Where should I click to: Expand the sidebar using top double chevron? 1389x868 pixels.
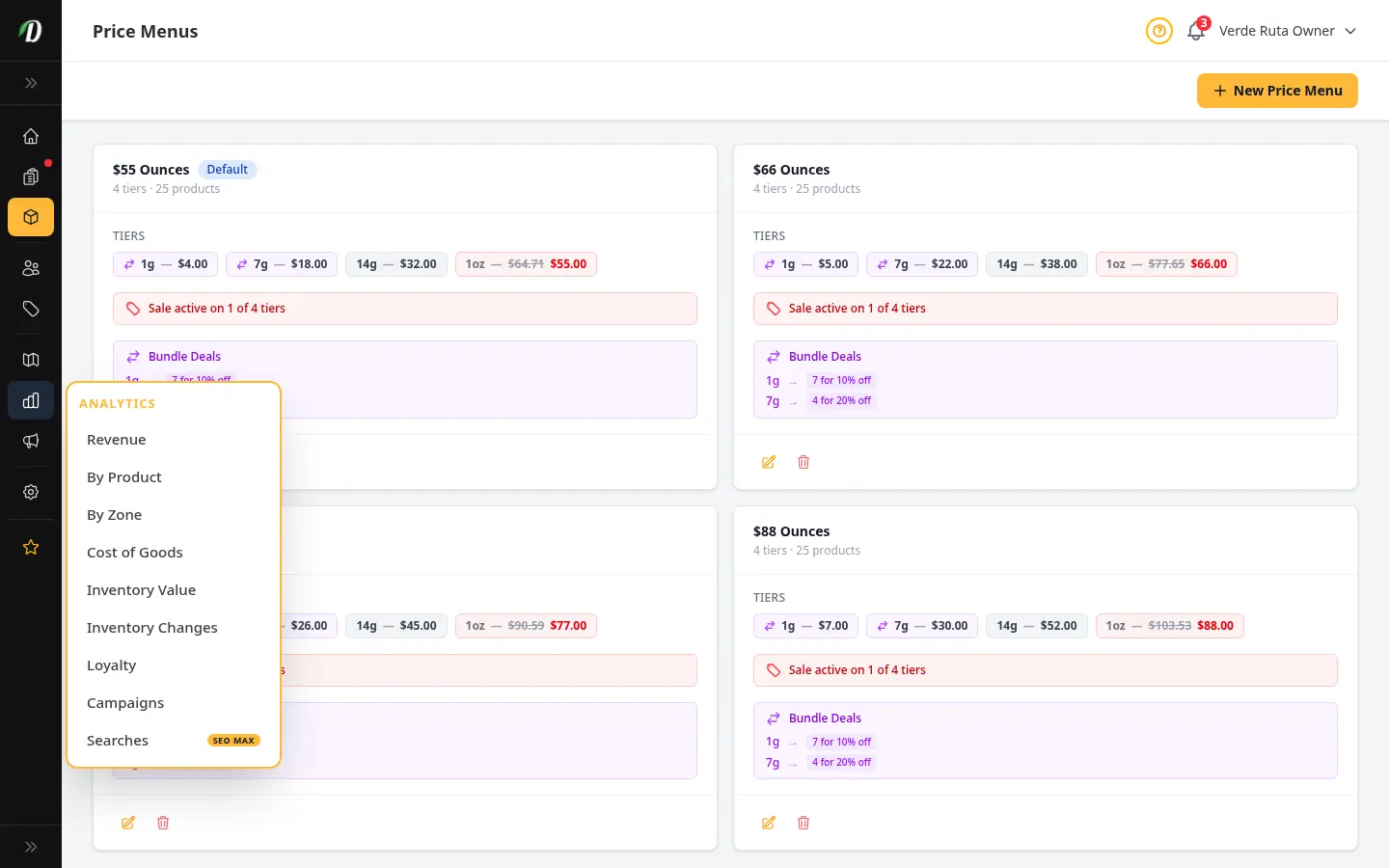coord(31,83)
